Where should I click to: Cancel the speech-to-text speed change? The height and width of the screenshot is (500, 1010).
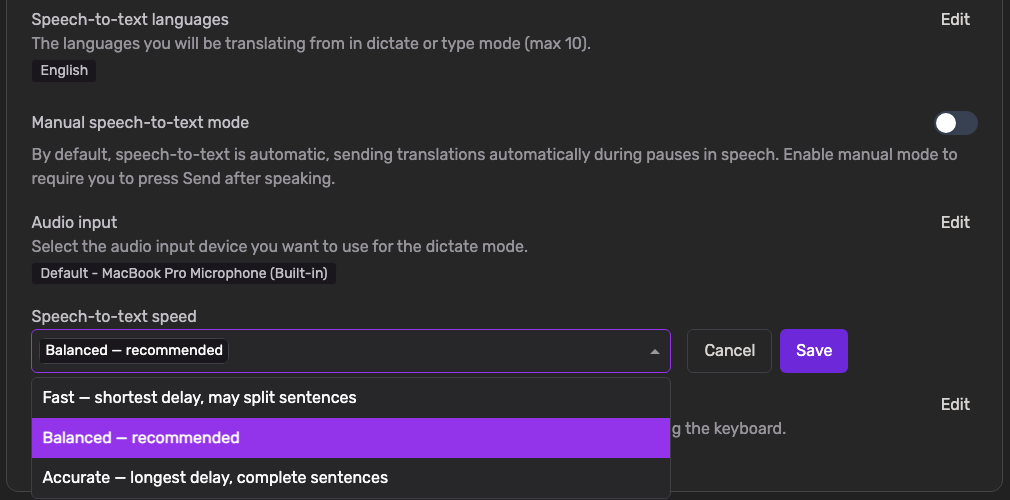729,351
